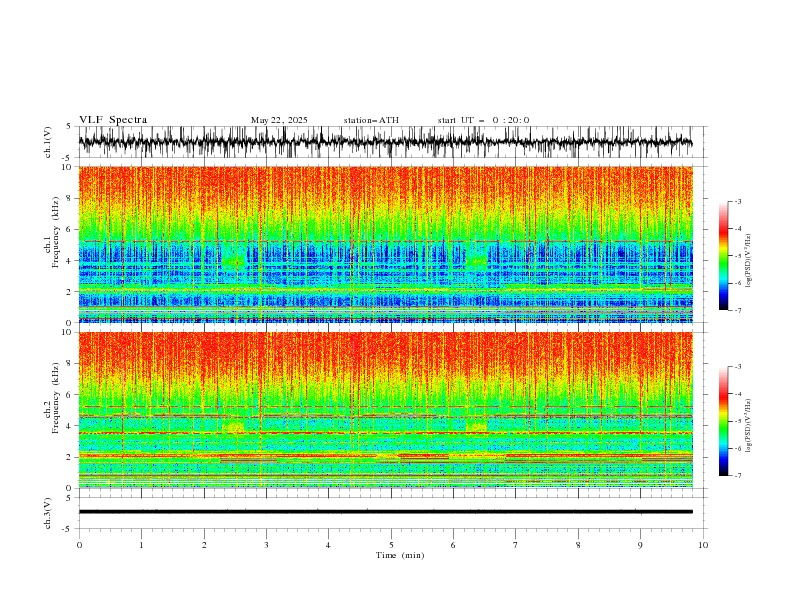Click time axis tick label "1"

coord(141,545)
